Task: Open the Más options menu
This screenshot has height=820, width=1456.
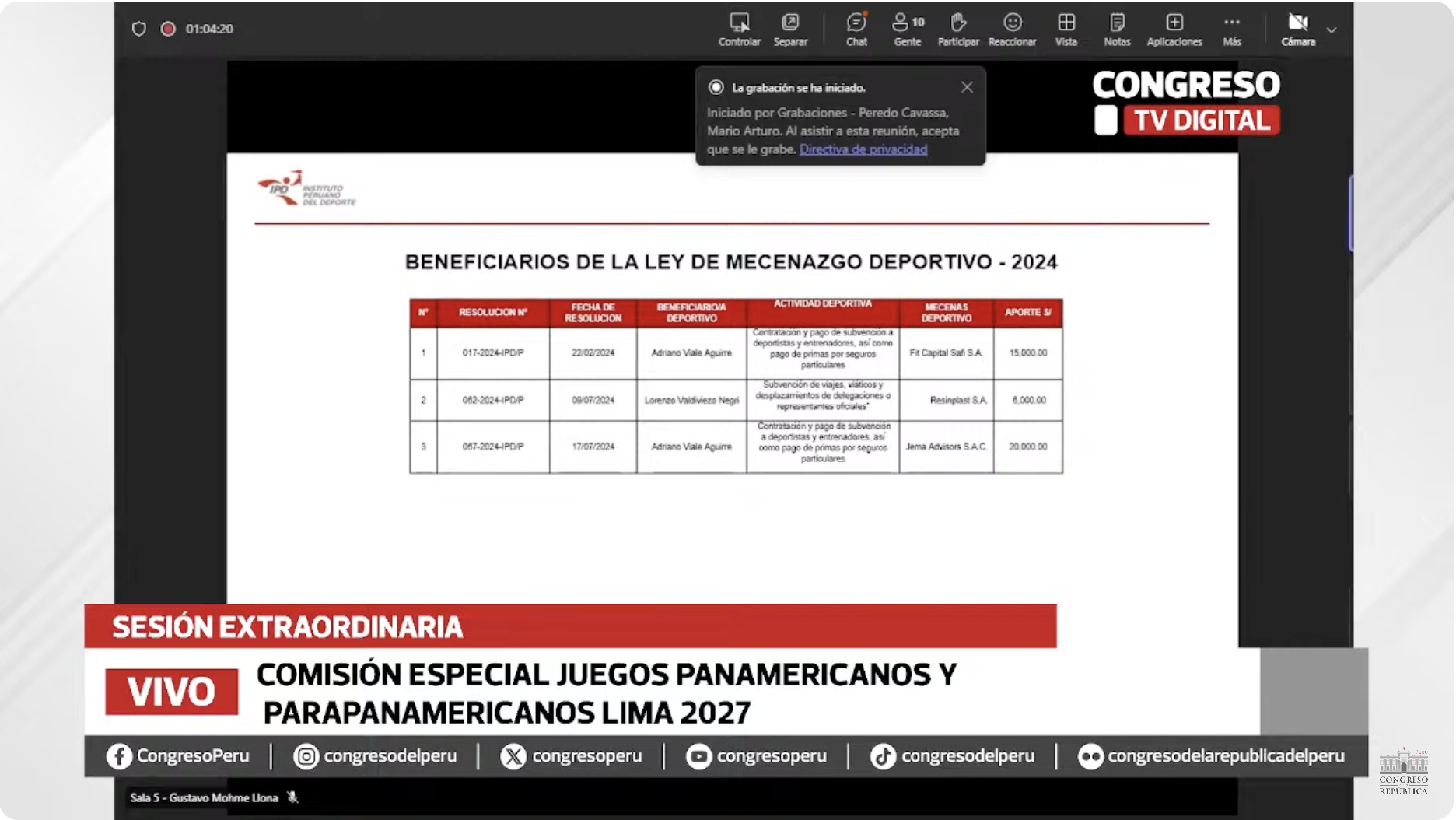Action: coord(1232,30)
